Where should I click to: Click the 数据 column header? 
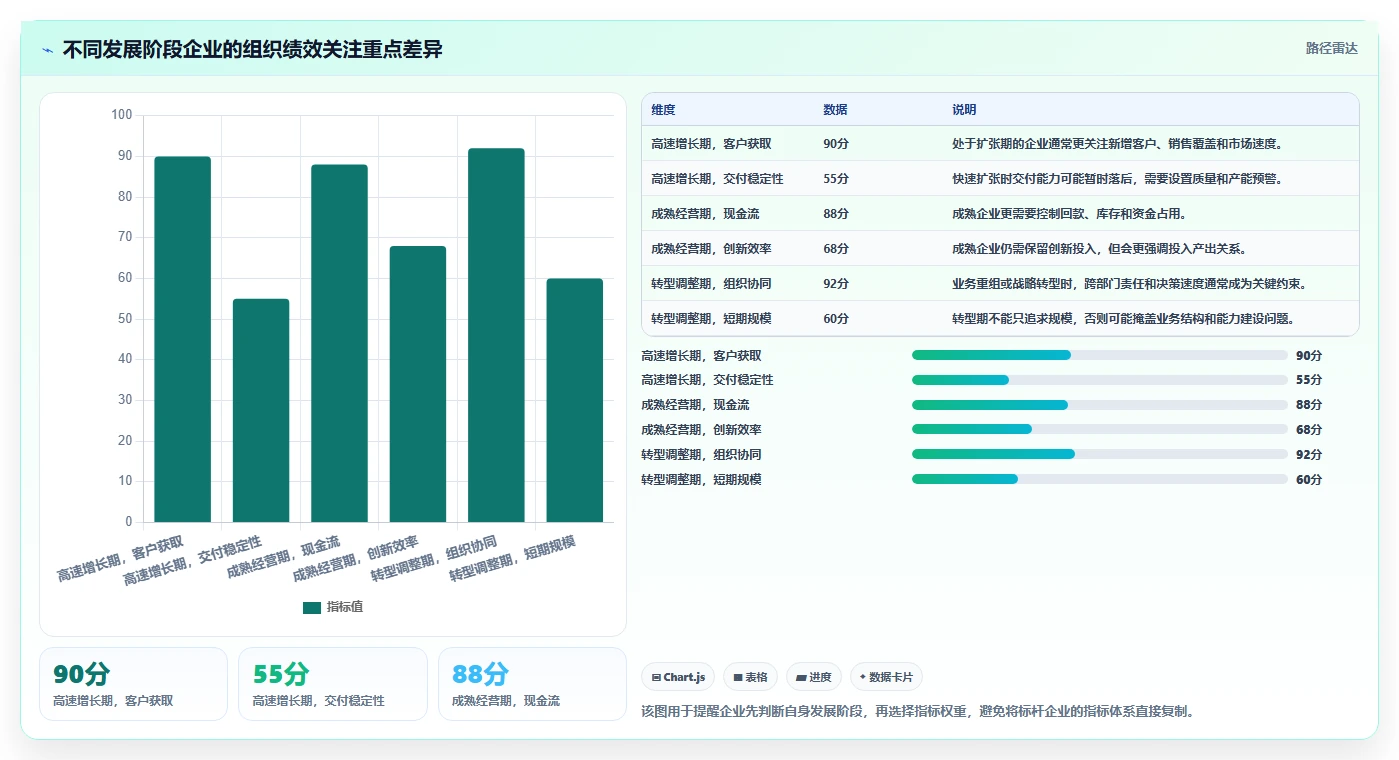pyautogui.click(x=835, y=110)
